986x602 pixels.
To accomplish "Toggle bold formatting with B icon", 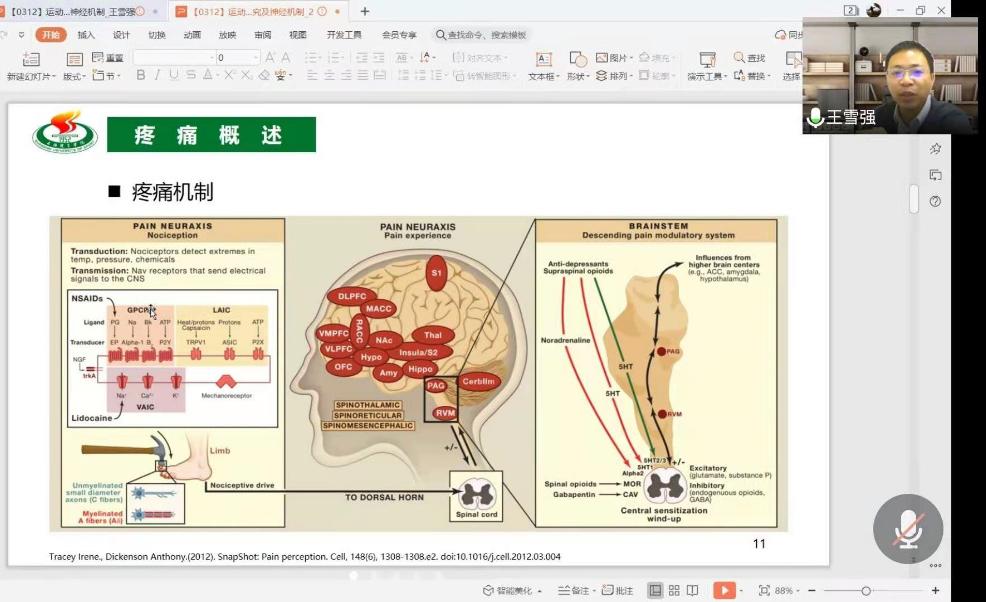I will click(x=141, y=76).
